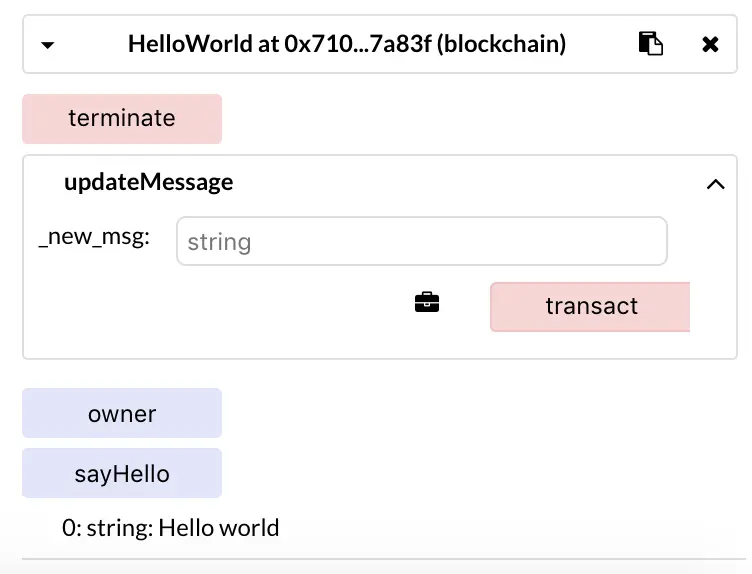
Task: Click the HelloWorld instance title text
Action: 347,44
